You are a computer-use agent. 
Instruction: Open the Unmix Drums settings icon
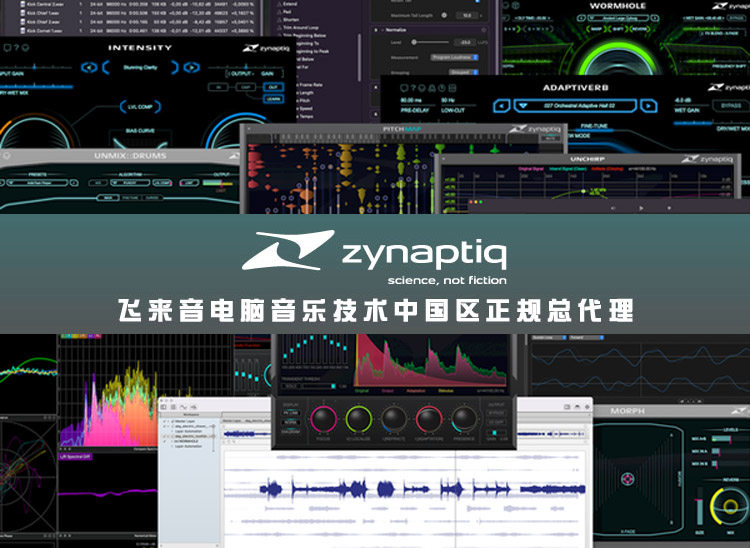click(x=7, y=156)
